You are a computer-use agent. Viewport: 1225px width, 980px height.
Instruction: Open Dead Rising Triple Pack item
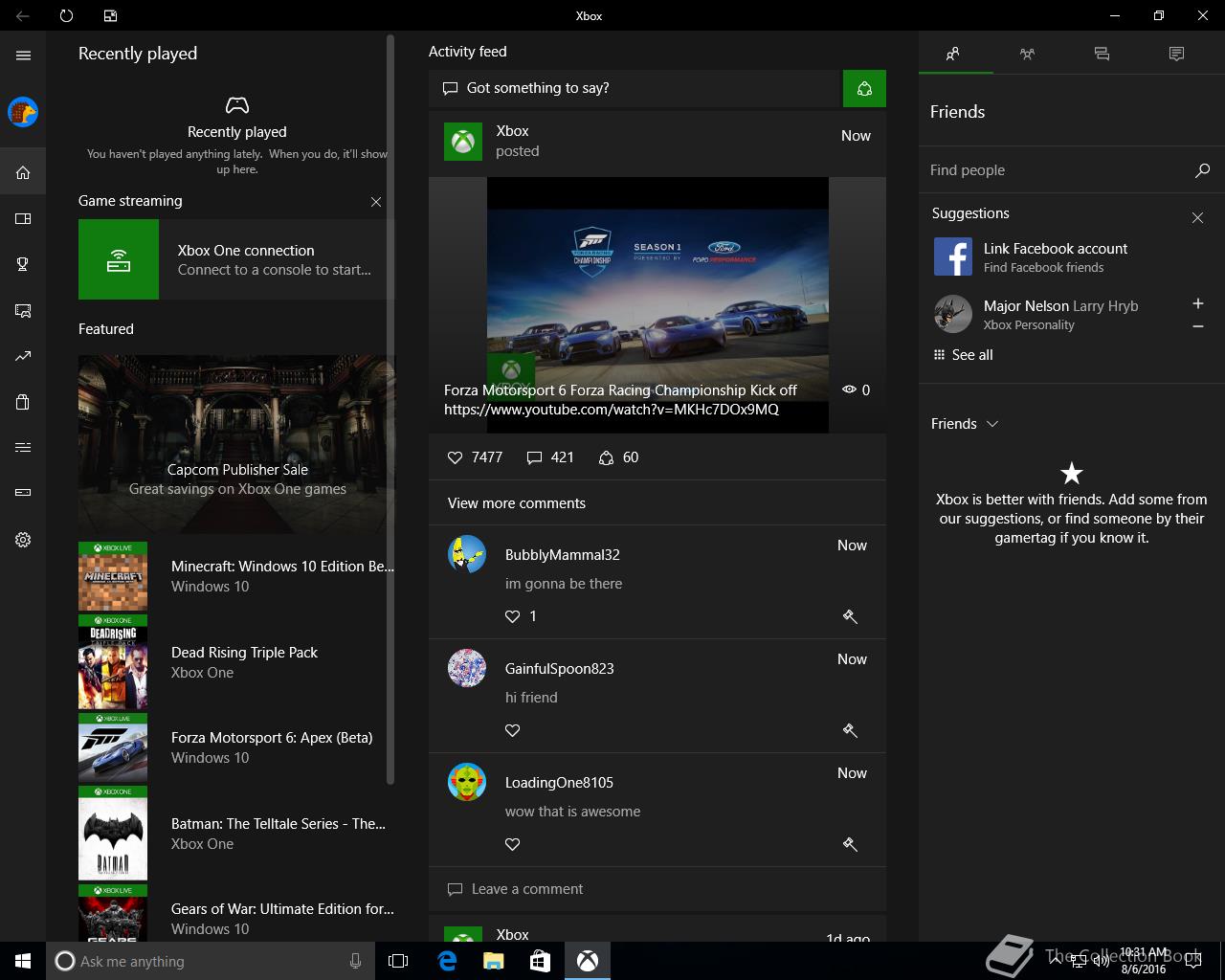coord(236,662)
